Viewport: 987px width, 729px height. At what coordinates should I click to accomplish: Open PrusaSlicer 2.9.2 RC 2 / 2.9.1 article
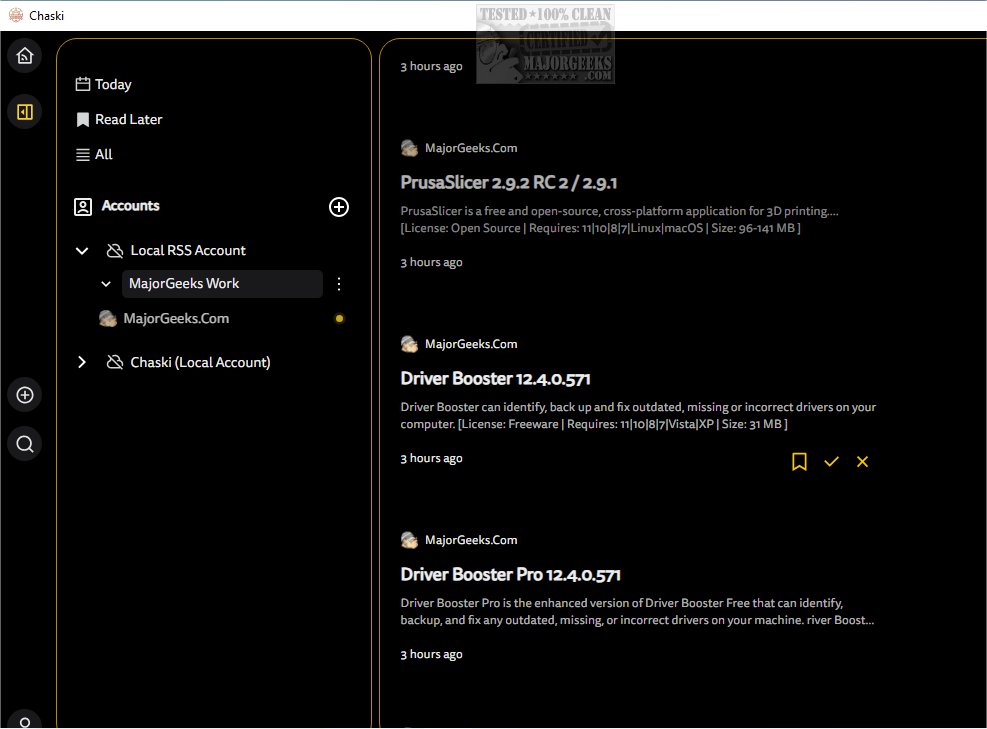(509, 183)
